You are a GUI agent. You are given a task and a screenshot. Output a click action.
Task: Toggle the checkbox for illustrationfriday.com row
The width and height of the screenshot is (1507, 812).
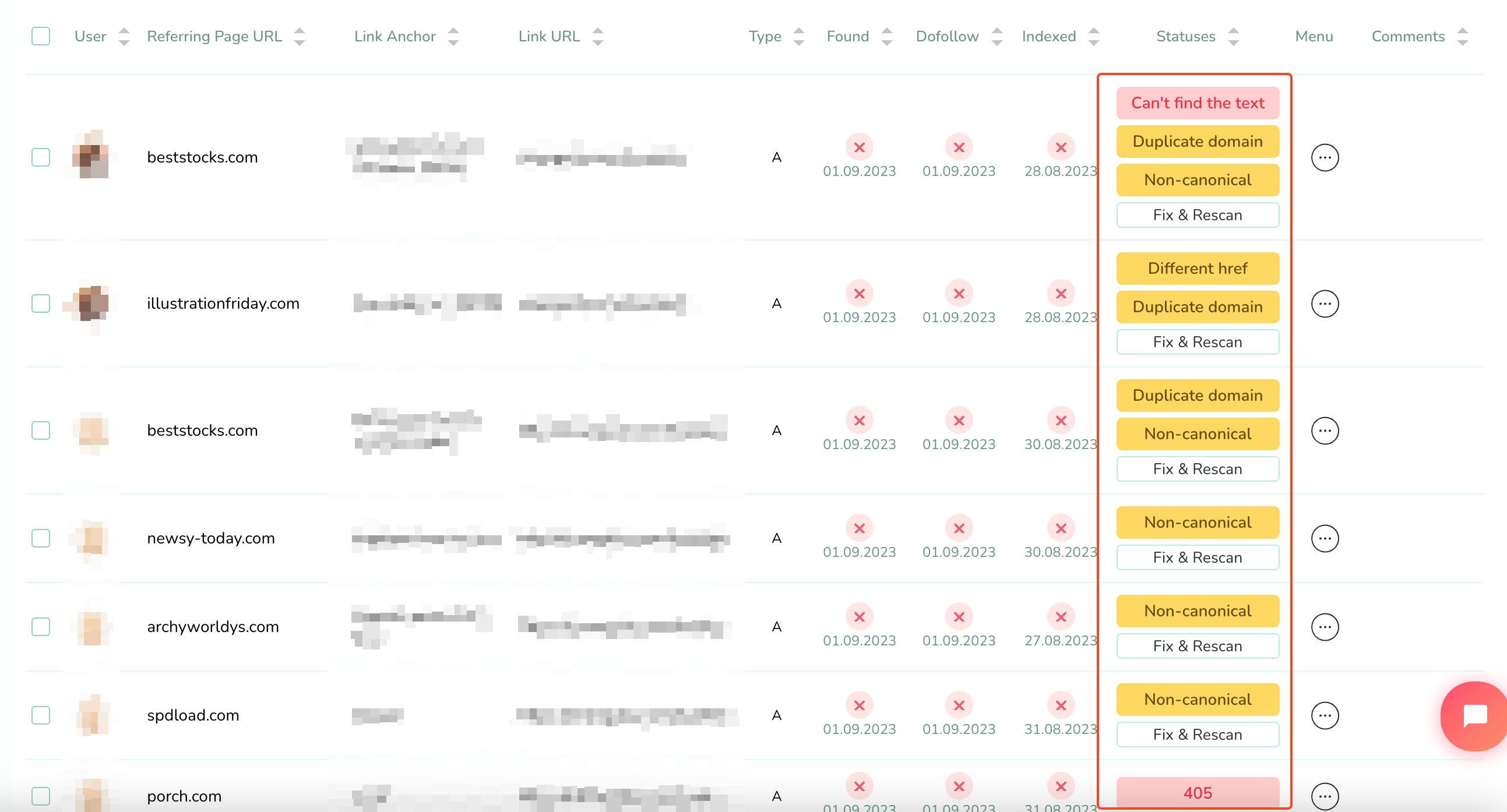tap(41, 303)
